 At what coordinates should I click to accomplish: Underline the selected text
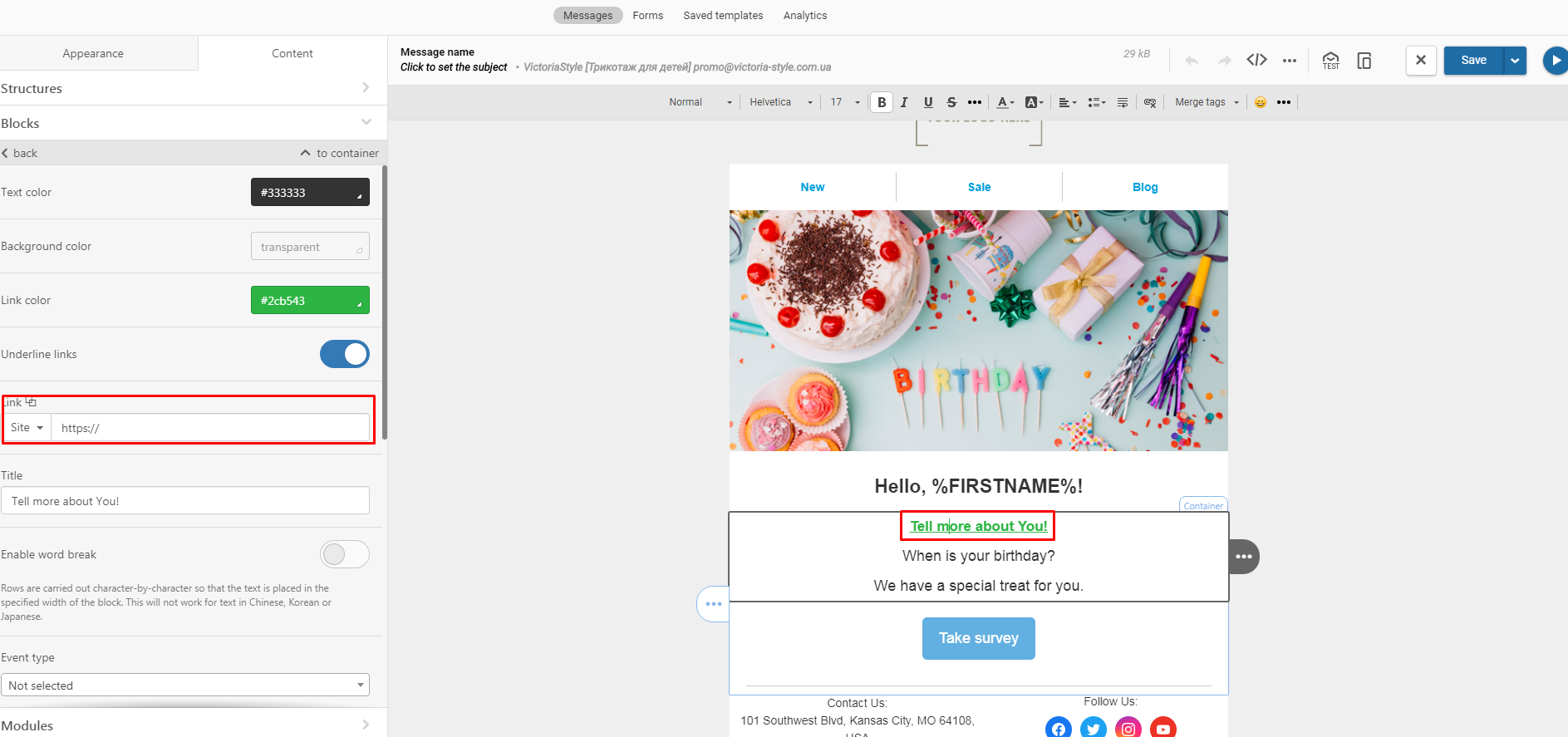click(928, 102)
